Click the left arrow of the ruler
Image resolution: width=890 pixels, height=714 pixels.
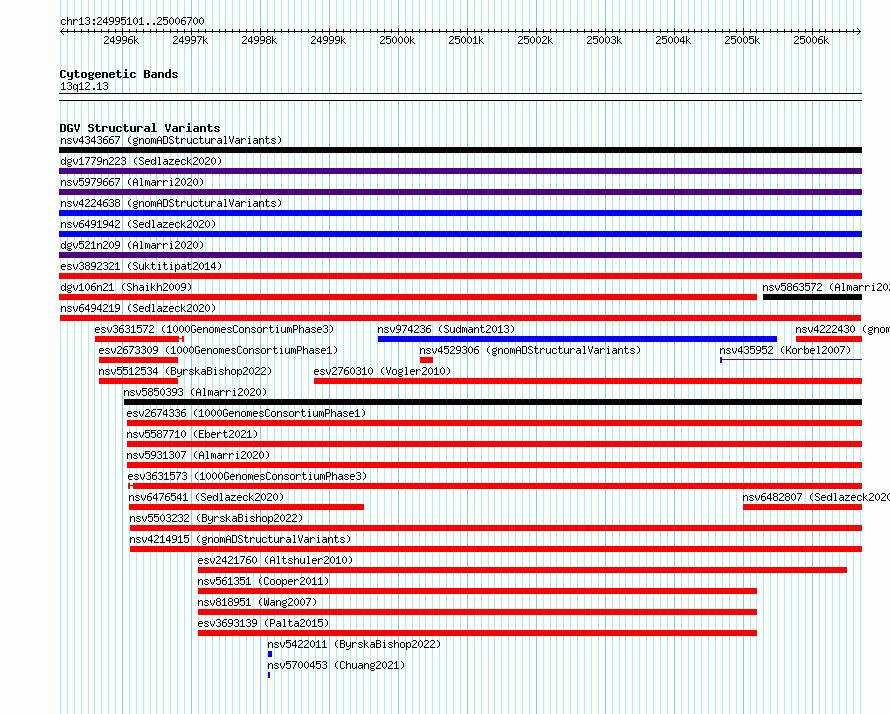pyautogui.click(x=62, y=31)
